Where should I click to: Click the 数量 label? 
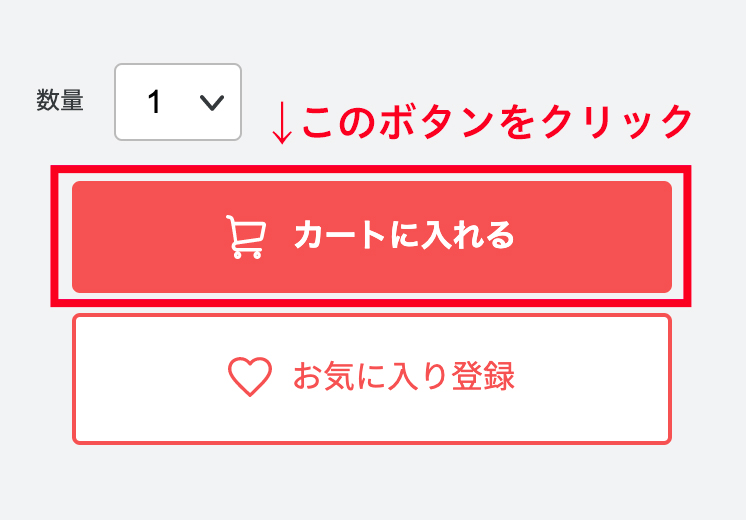coord(60,100)
